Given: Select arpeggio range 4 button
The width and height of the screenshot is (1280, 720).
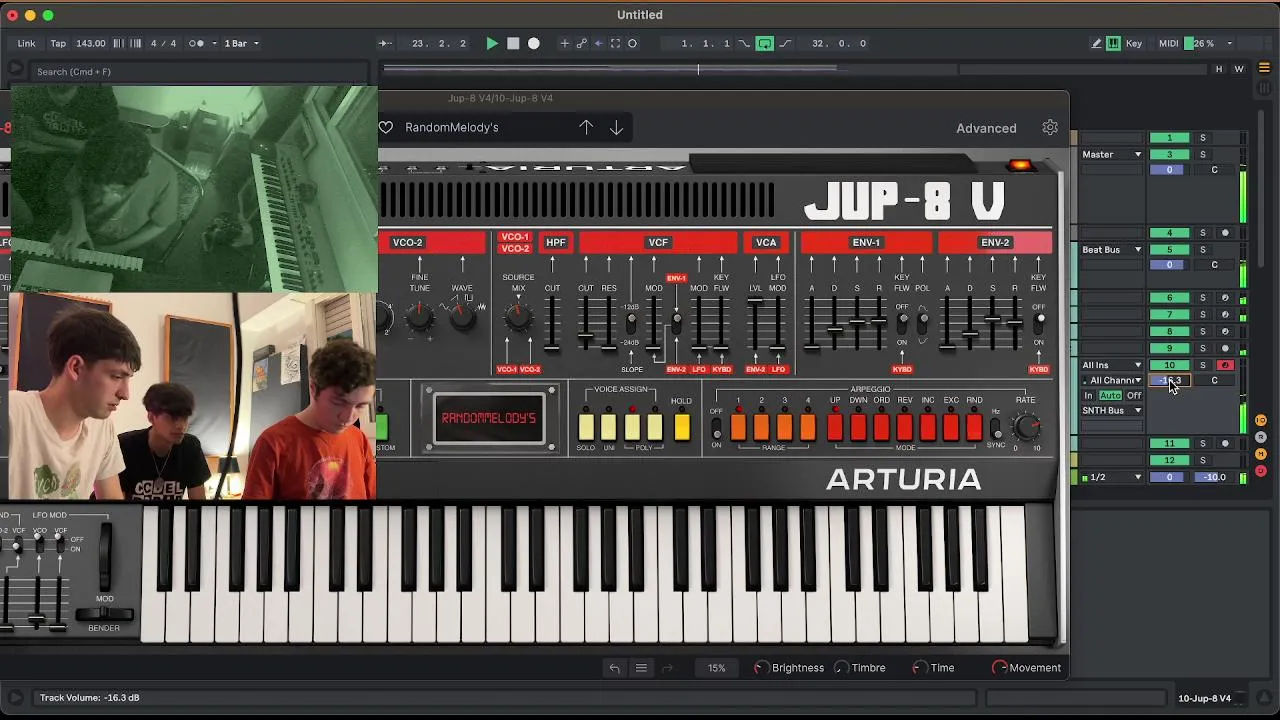Looking at the screenshot, I should click(x=807, y=427).
